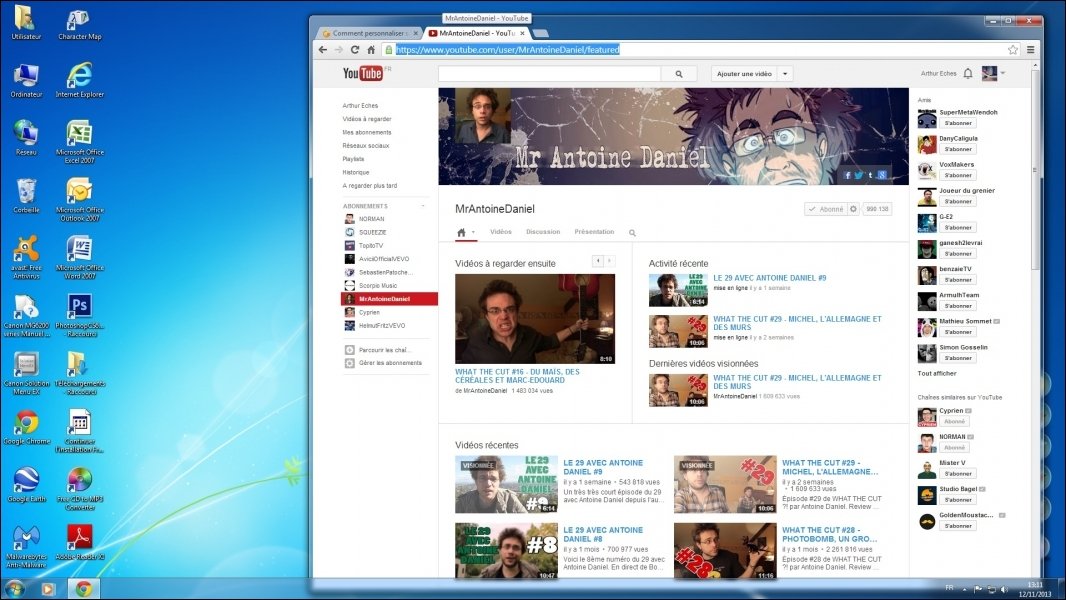Open Chrome in the taskbar
Image resolution: width=1066 pixels, height=600 pixels.
click(x=83, y=588)
